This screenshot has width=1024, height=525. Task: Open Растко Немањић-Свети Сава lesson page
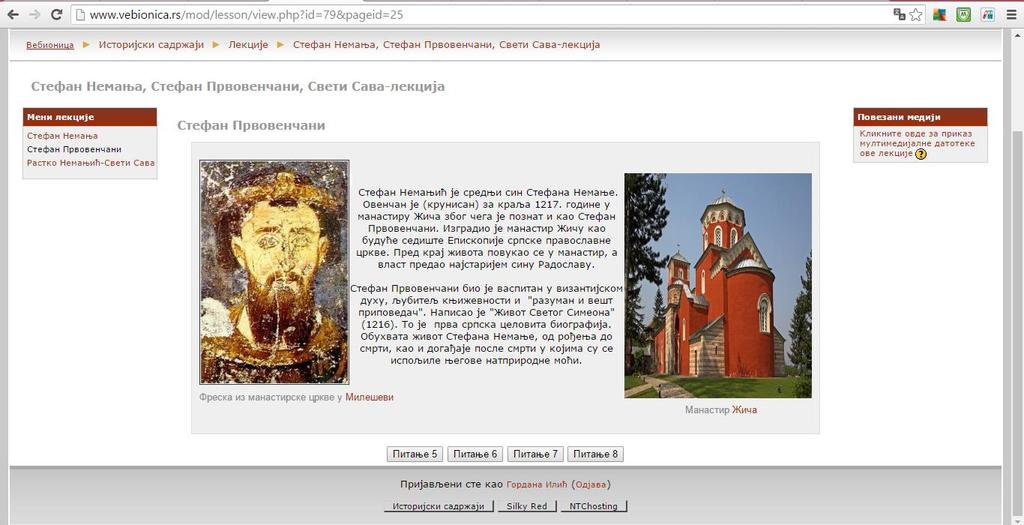[x=91, y=163]
